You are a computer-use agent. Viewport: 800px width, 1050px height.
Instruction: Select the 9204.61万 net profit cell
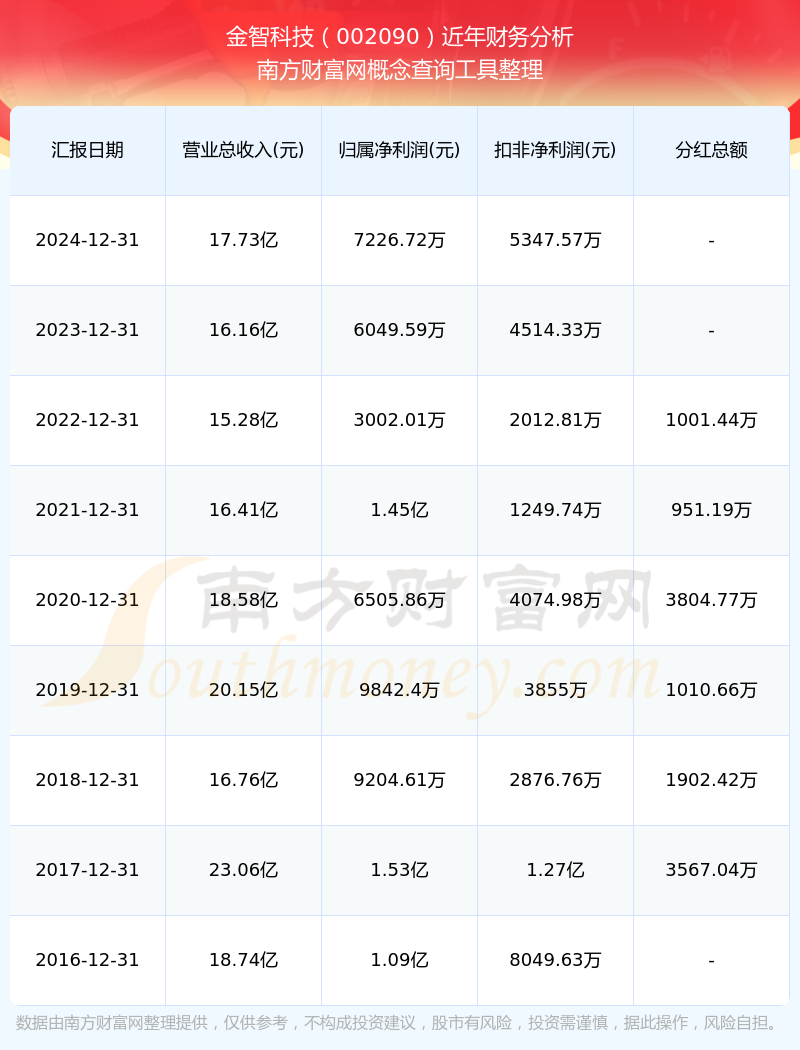tap(400, 780)
